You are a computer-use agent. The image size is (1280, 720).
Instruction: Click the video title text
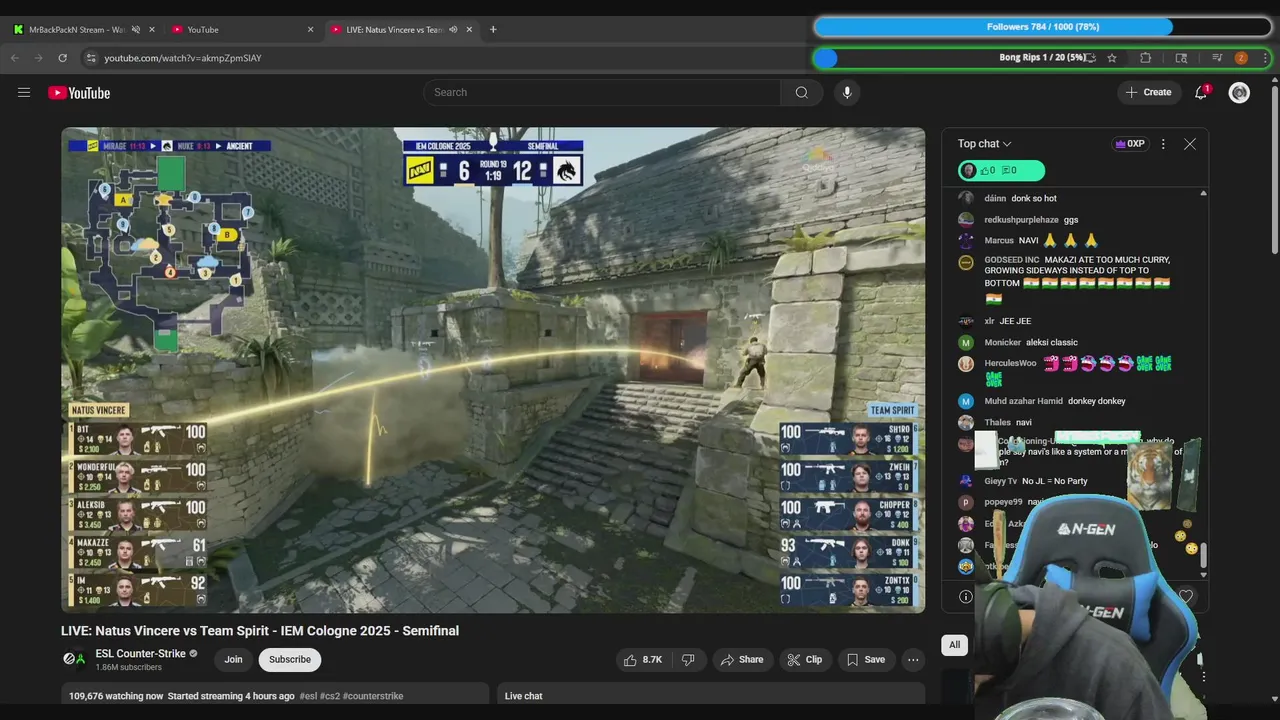tap(260, 631)
